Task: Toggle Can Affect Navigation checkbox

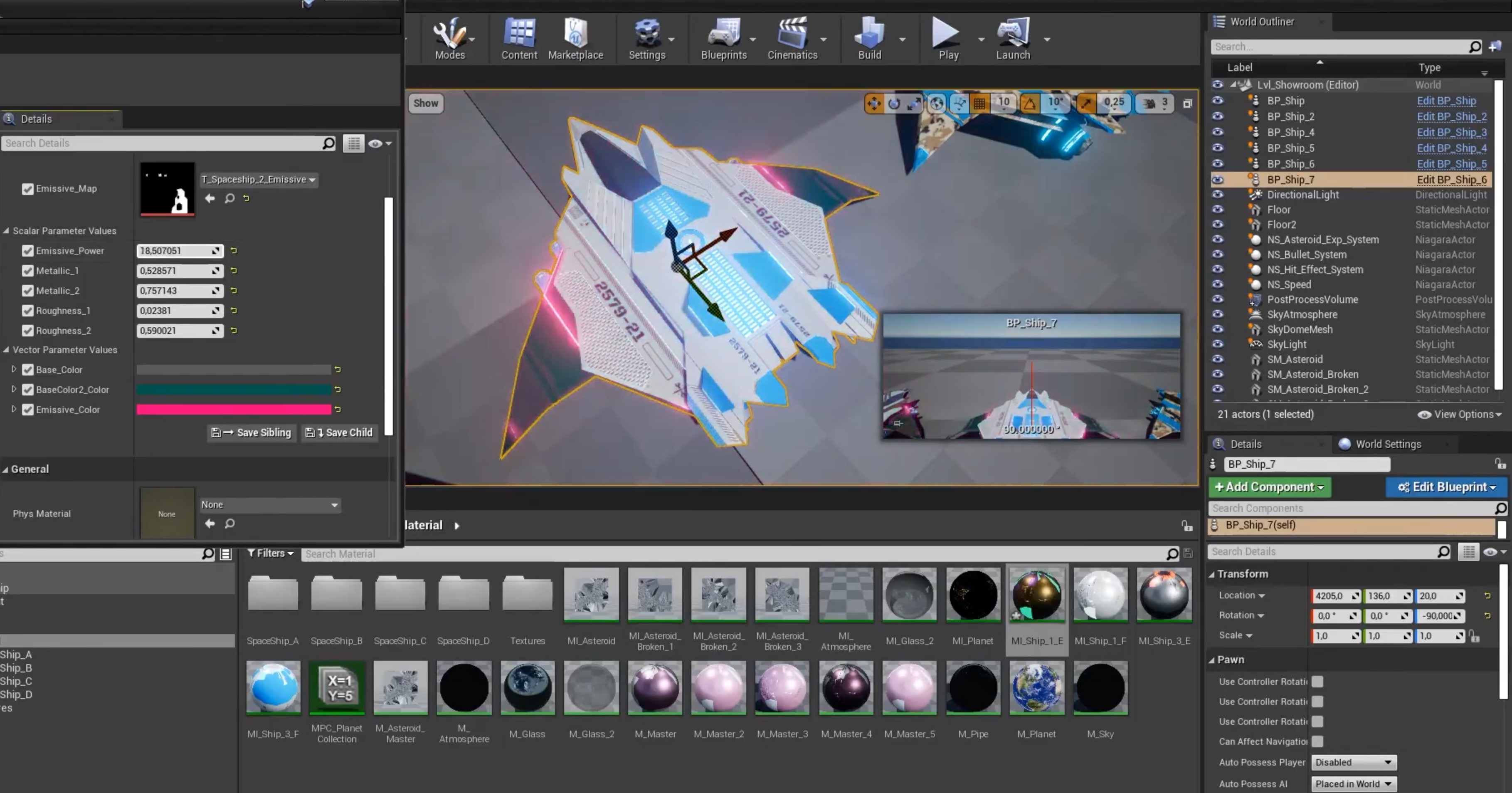Action: [x=1317, y=741]
